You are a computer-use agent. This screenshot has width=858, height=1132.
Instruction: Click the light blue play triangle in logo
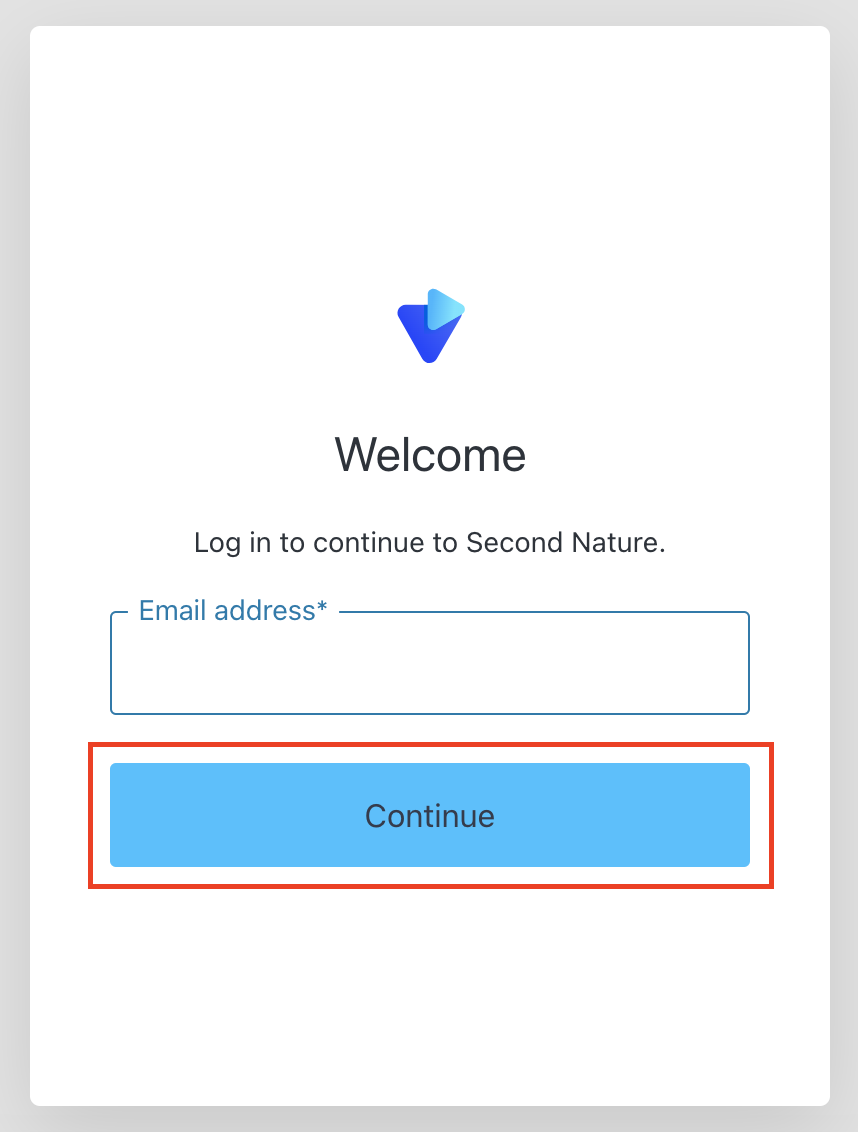445,309
